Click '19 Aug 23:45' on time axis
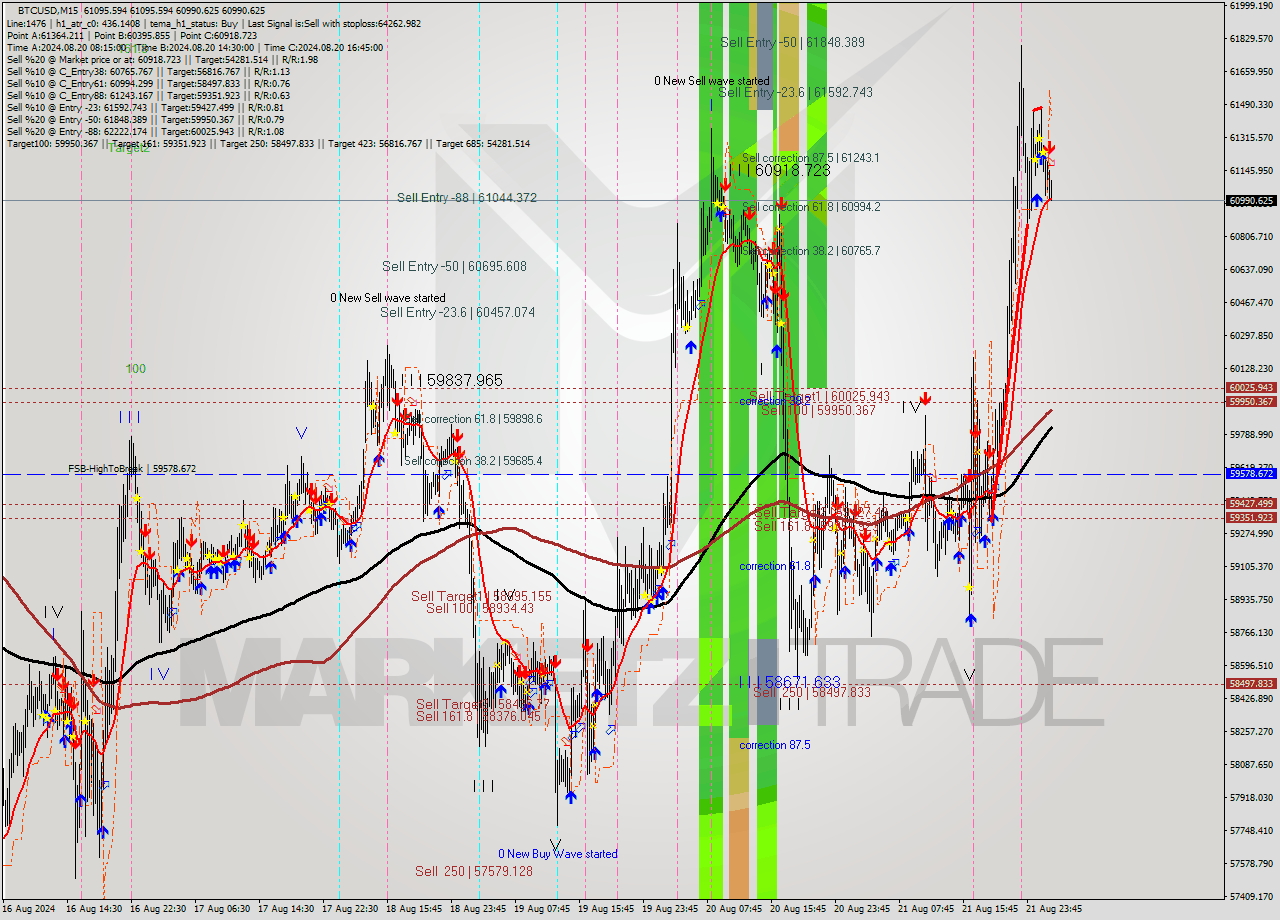The height and width of the screenshot is (920, 1280). [x=671, y=909]
